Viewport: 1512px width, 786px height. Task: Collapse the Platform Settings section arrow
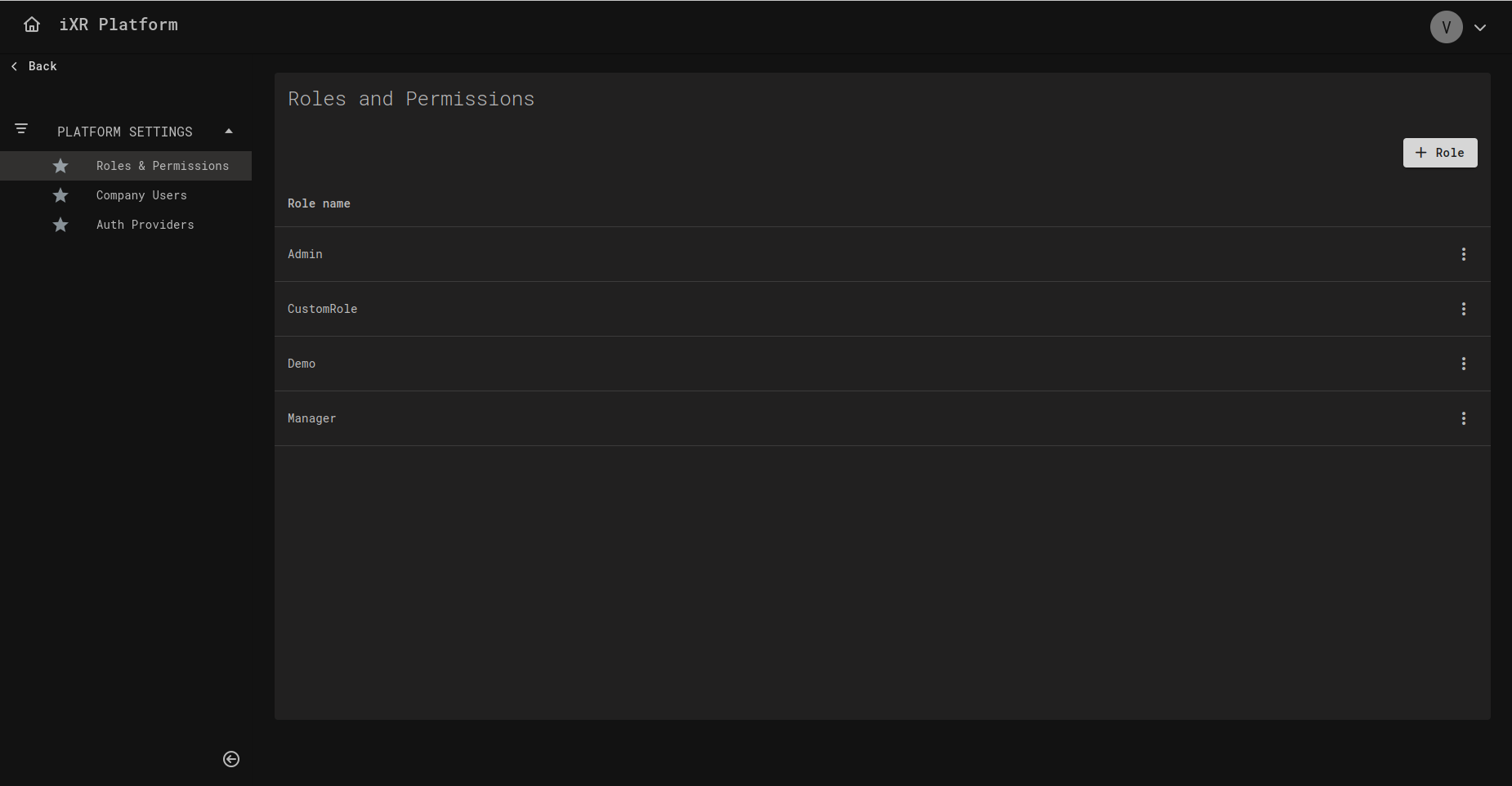point(229,132)
